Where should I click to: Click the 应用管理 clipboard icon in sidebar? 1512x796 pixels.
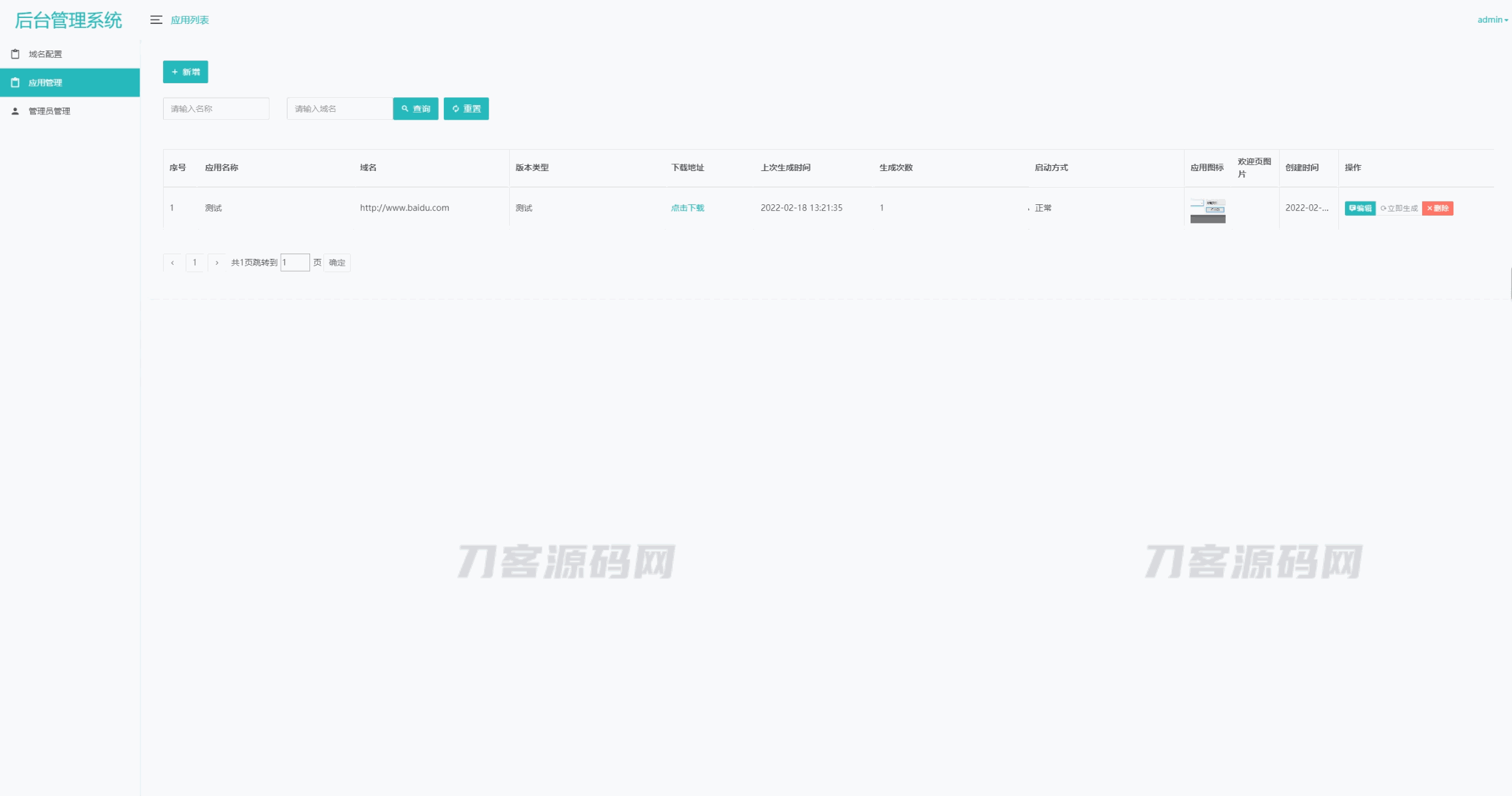point(15,83)
